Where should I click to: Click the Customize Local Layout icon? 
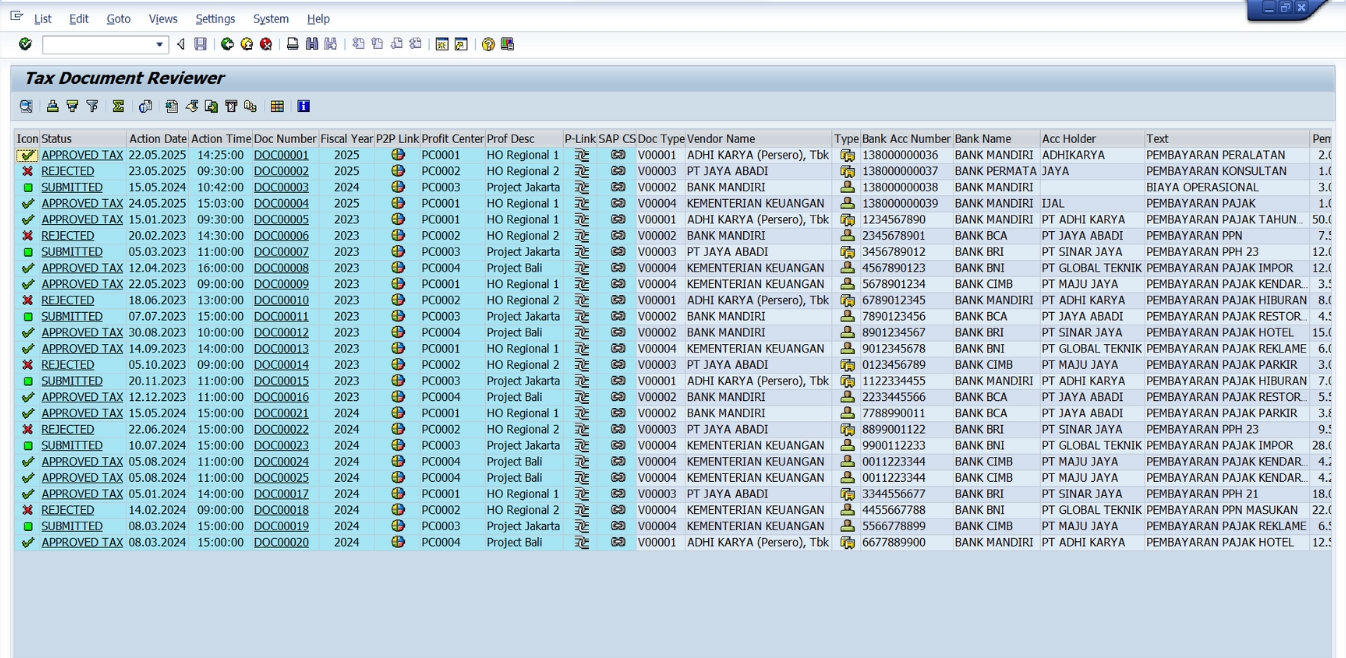[x=508, y=44]
